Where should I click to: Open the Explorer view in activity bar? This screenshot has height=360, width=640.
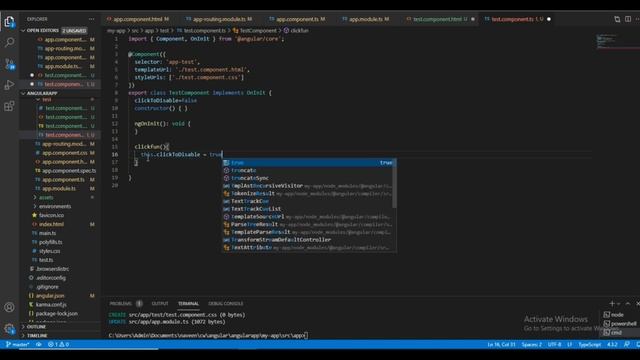click(x=9, y=21)
